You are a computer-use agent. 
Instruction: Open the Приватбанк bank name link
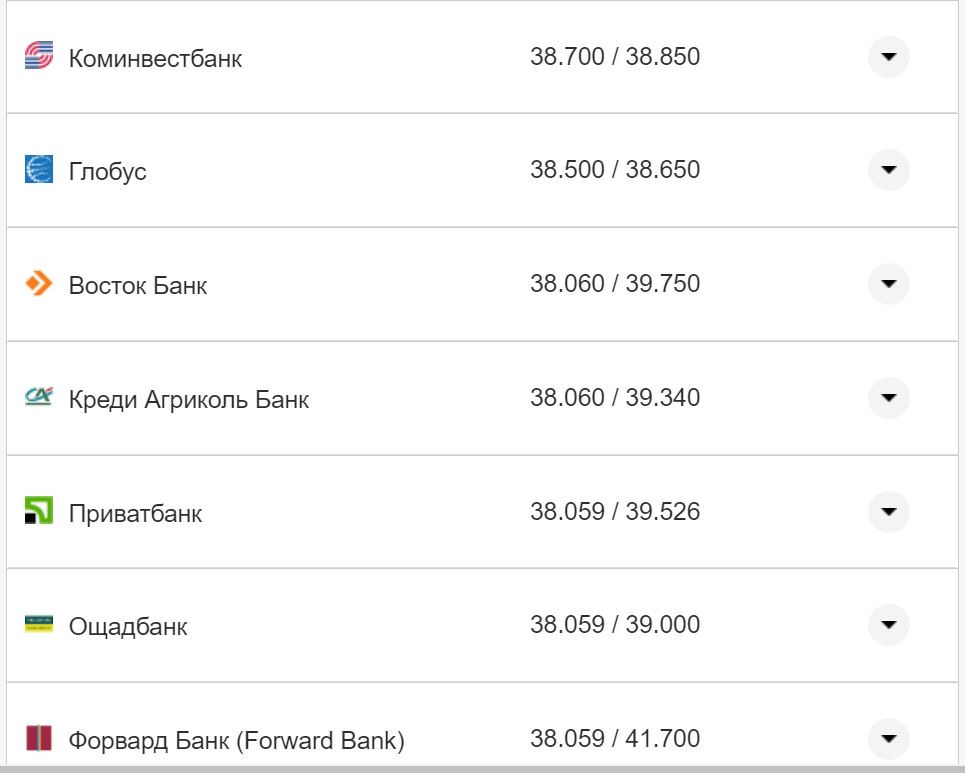click(135, 514)
